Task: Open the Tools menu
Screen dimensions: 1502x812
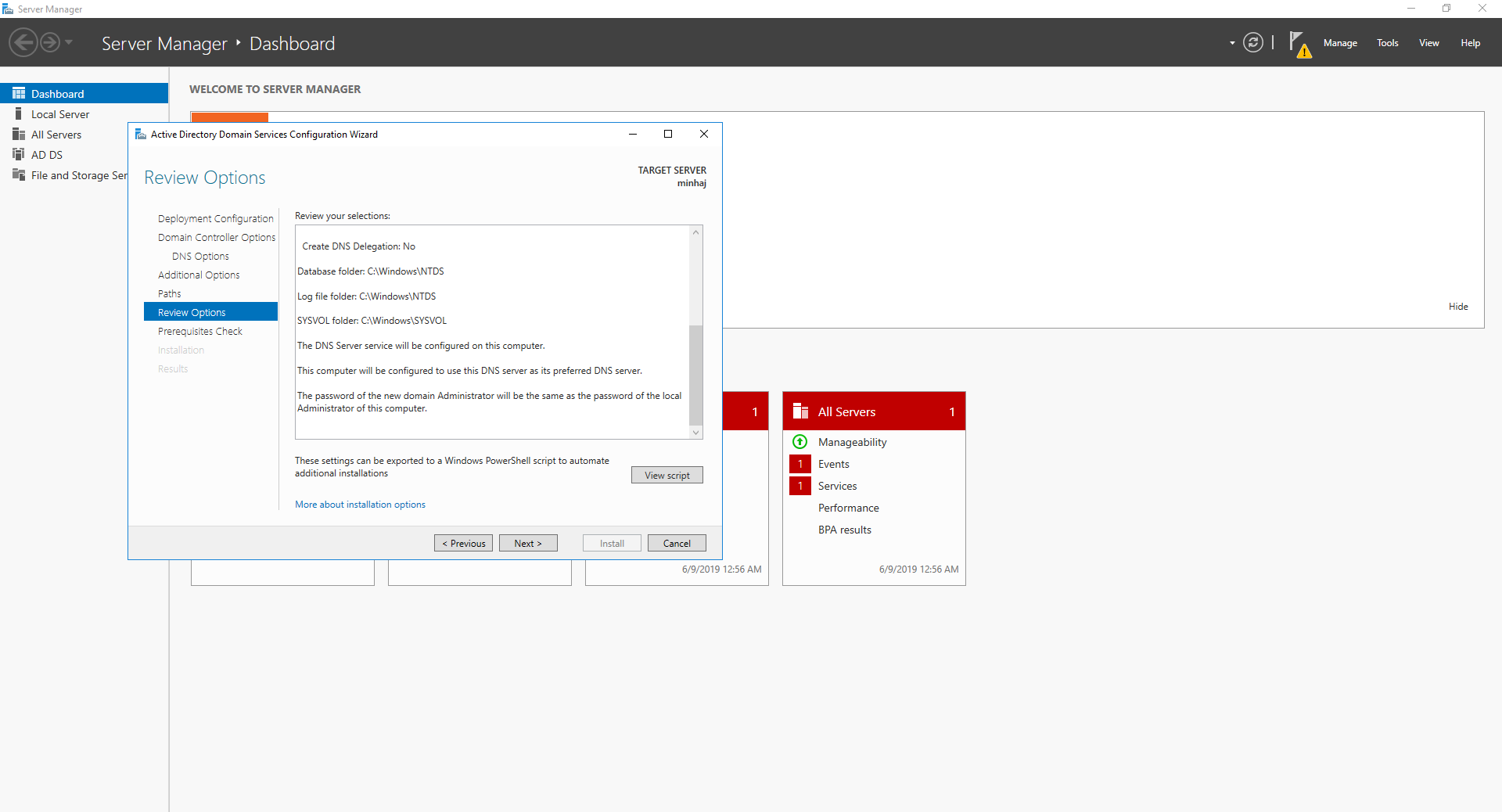Action: 1387,43
